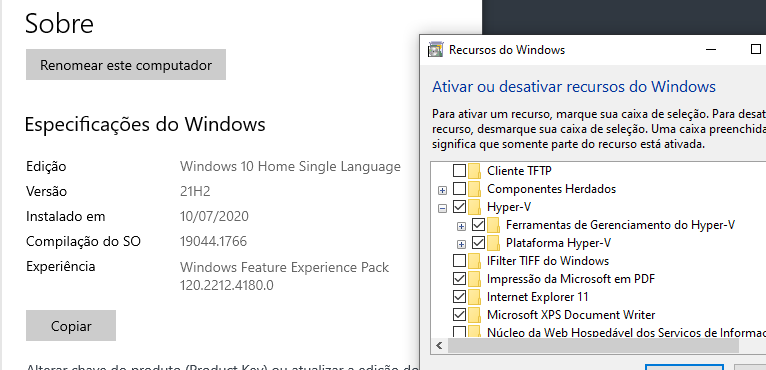Select the Componentes Herdados row text

pyautogui.click(x=552, y=189)
